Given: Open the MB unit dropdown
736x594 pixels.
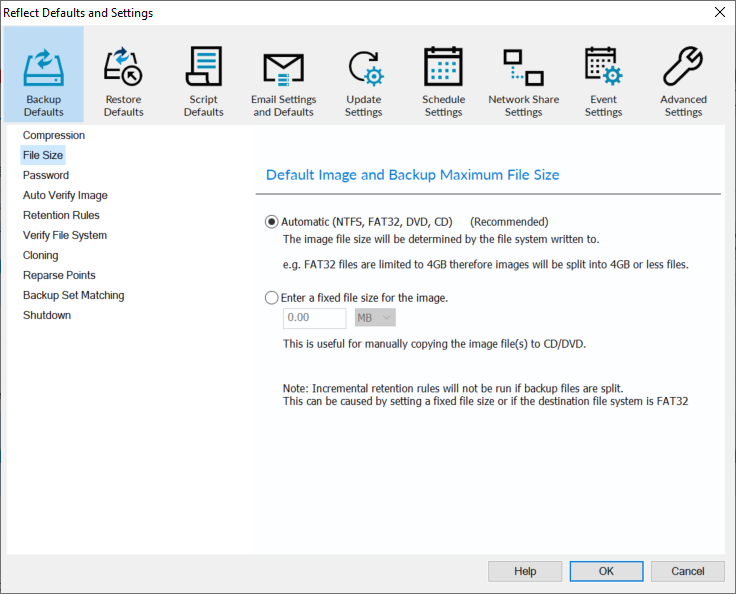Looking at the screenshot, I should [x=375, y=318].
